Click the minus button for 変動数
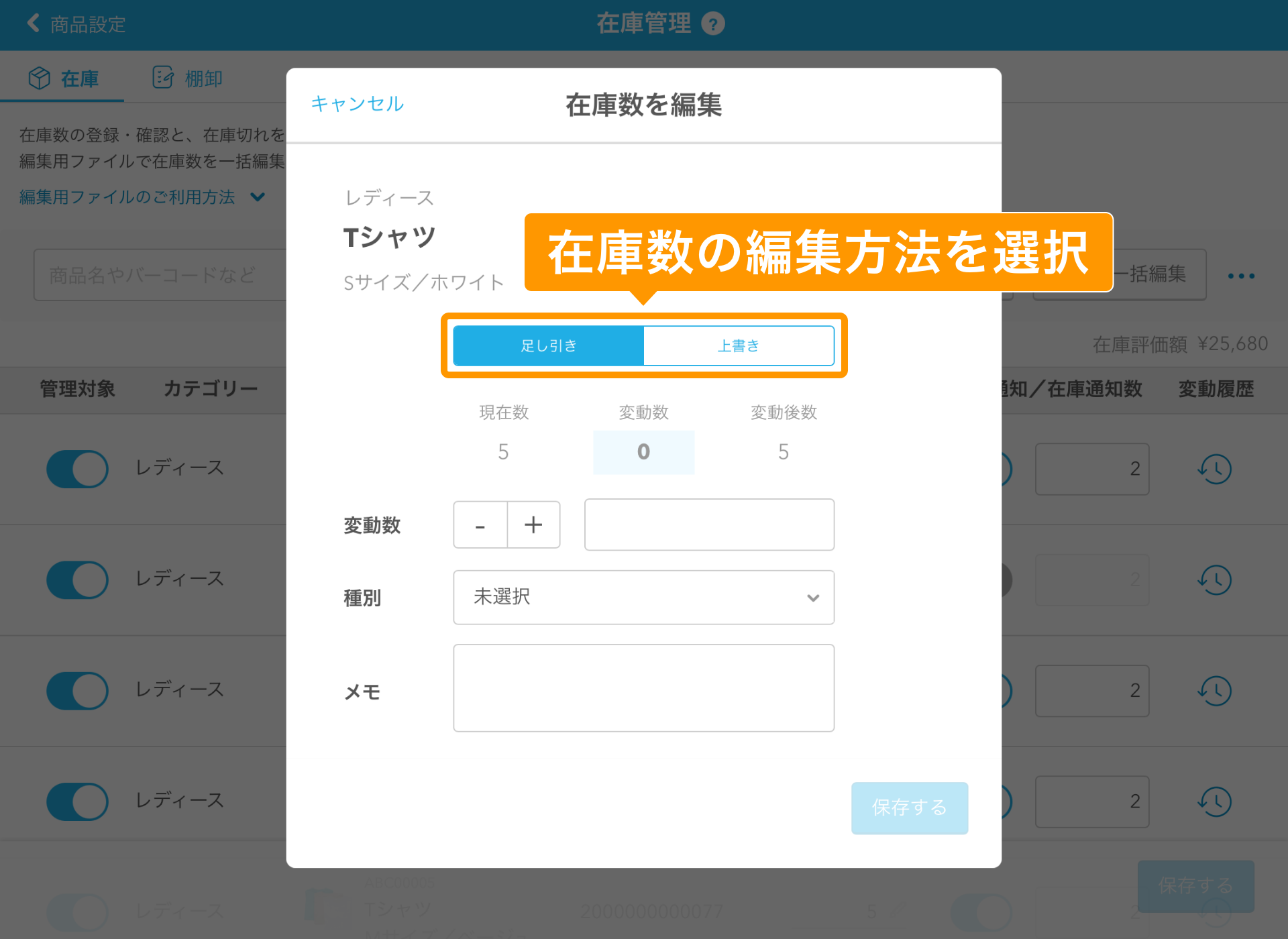This screenshot has height=939, width=1288. 480,525
